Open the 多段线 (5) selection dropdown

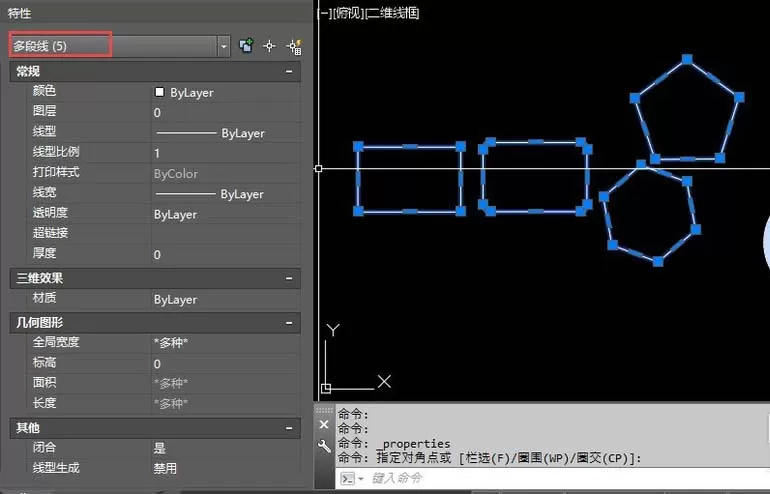tap(223, 46)
